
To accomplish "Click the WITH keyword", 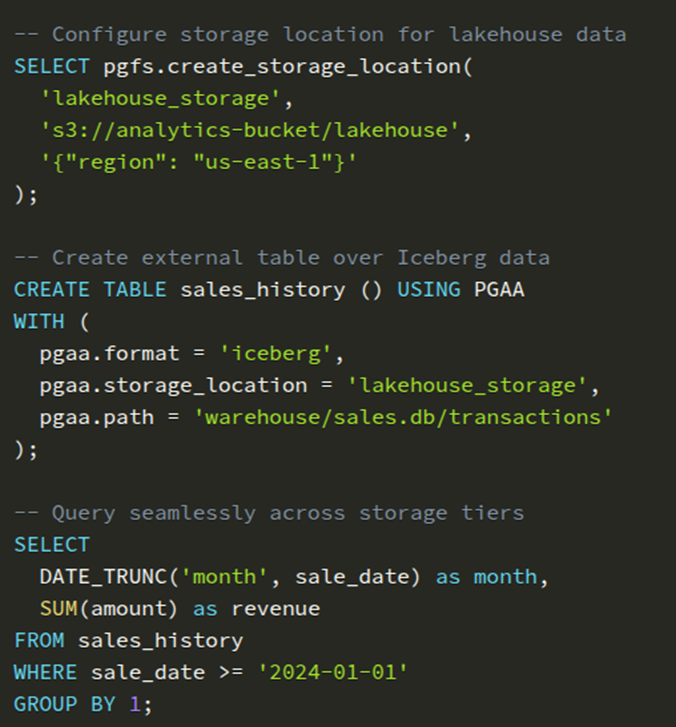I will [39, 321].
